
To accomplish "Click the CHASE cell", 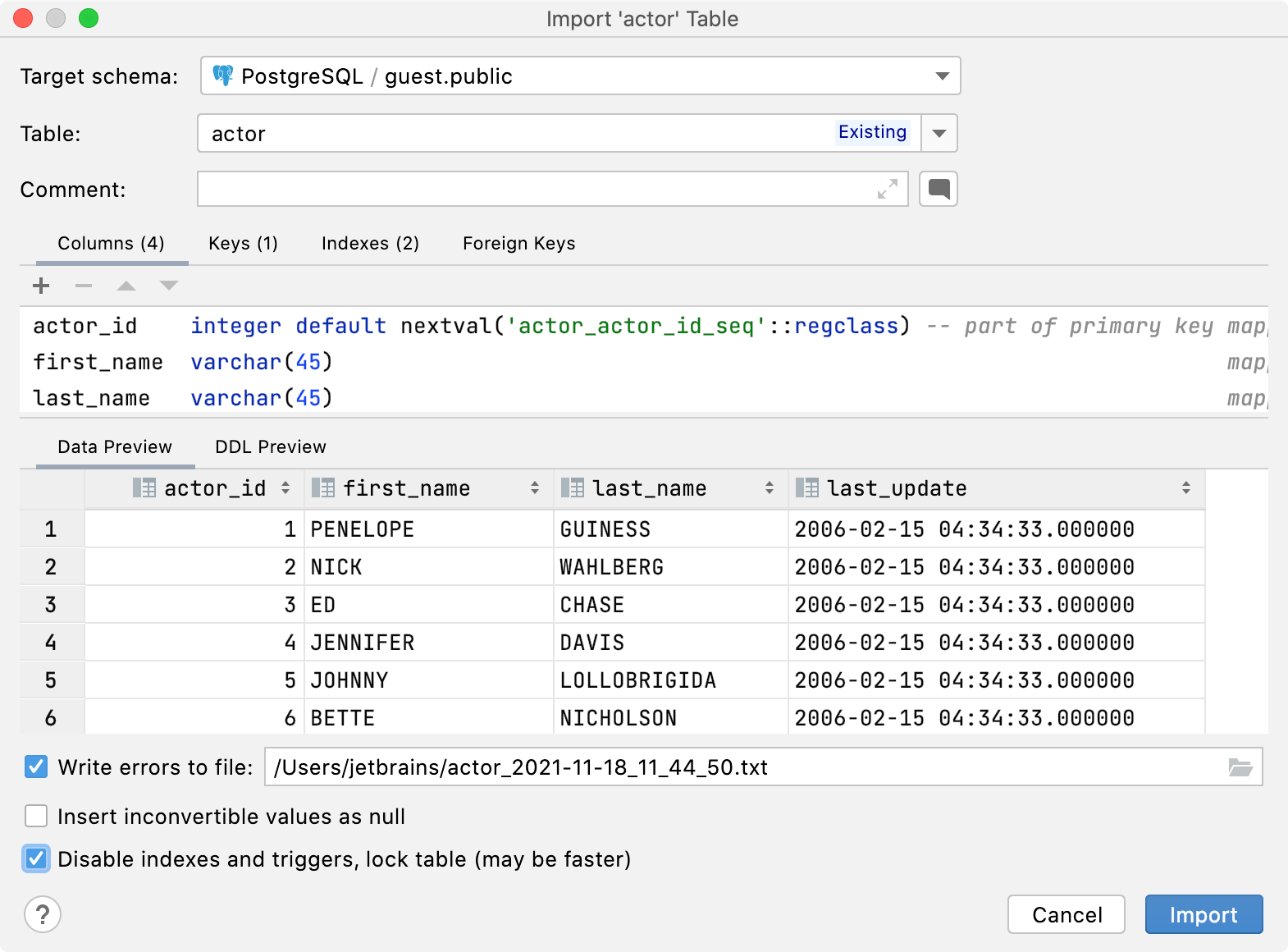I will coord(670,605).
